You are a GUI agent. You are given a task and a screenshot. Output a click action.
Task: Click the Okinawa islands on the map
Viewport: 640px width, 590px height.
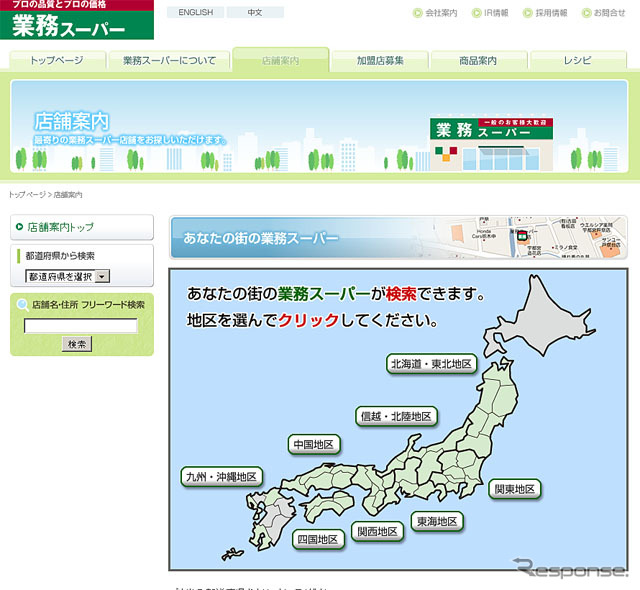[232, 554]
